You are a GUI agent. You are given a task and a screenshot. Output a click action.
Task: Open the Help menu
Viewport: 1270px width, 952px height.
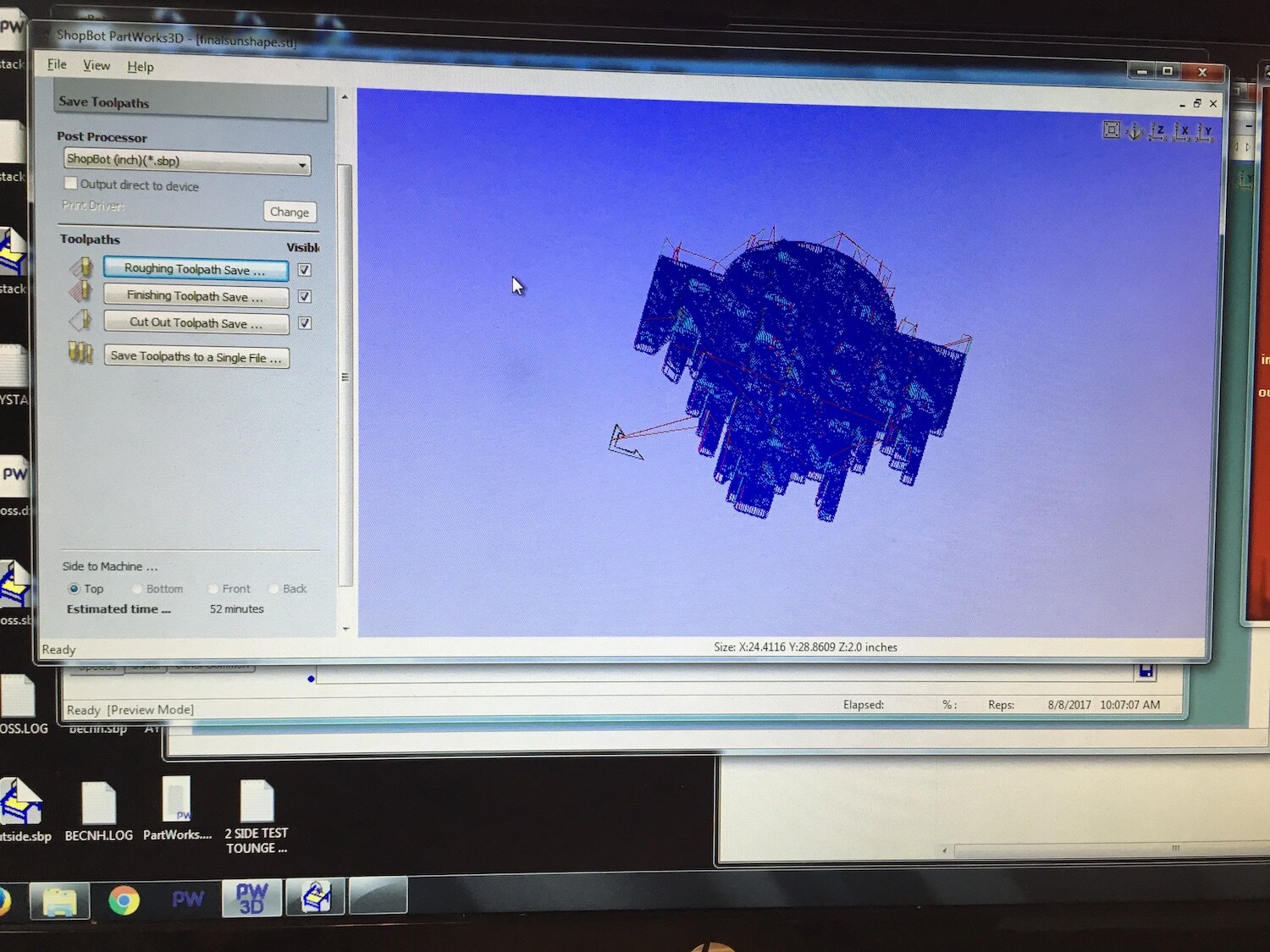141,67
